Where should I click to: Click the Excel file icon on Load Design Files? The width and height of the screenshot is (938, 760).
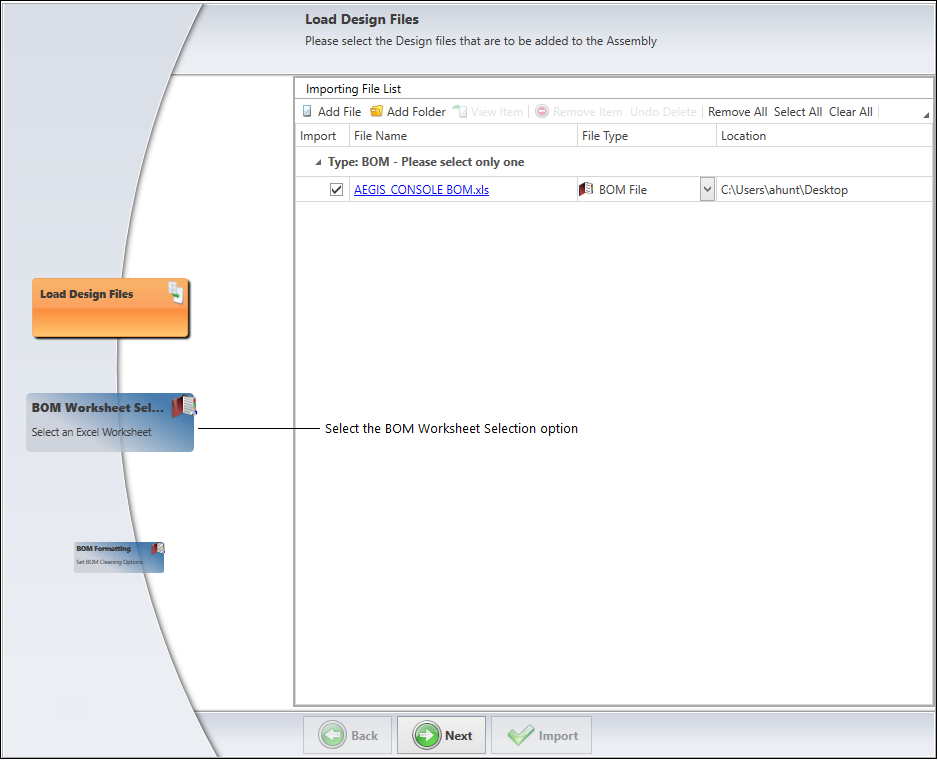click(178, 292)
